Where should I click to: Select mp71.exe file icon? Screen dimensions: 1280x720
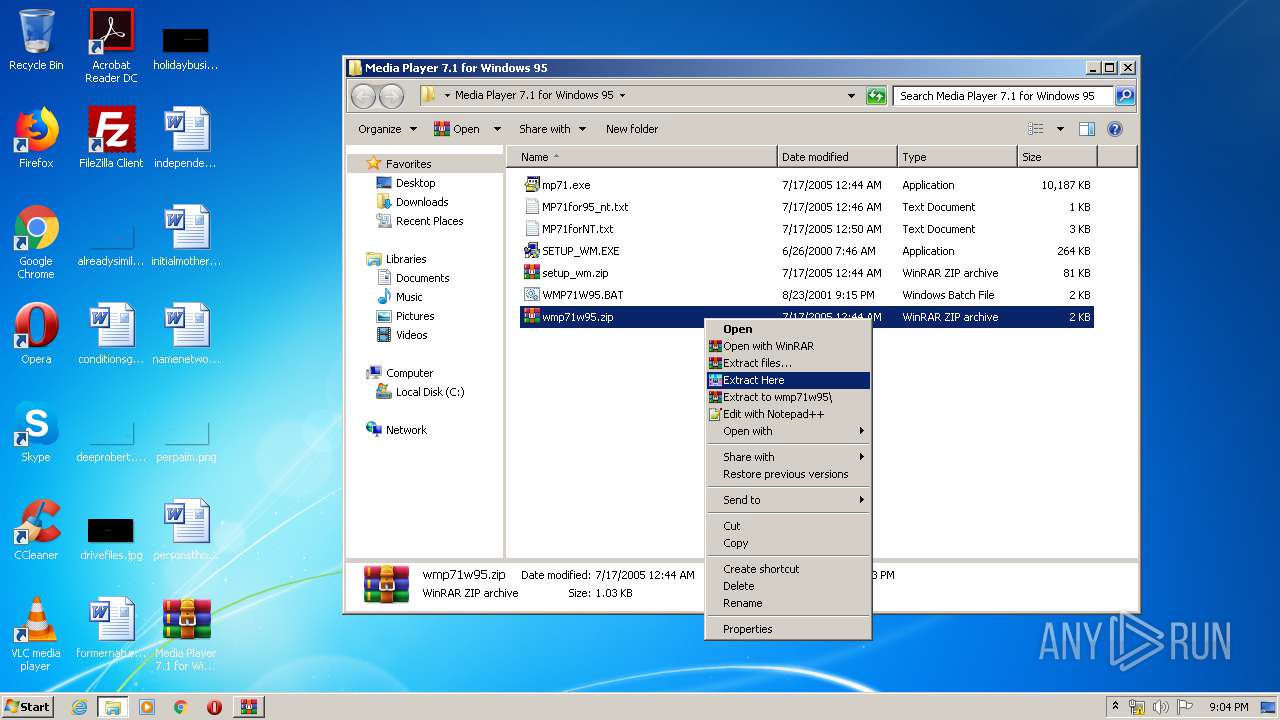(x=532, y=185)
